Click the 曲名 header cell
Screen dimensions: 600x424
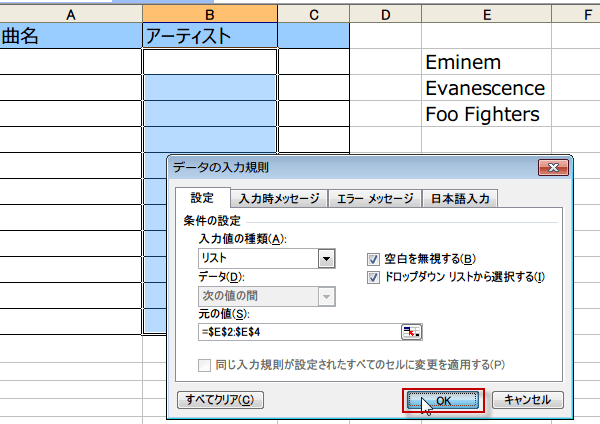click(x=70, y=36)
